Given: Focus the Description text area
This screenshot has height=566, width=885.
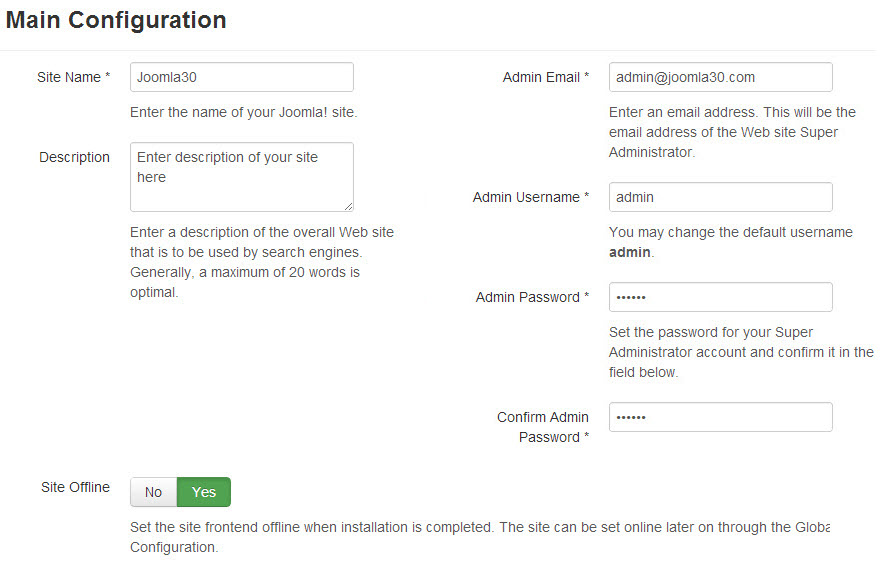Looking at the screenshot, I should pos(241,176).
